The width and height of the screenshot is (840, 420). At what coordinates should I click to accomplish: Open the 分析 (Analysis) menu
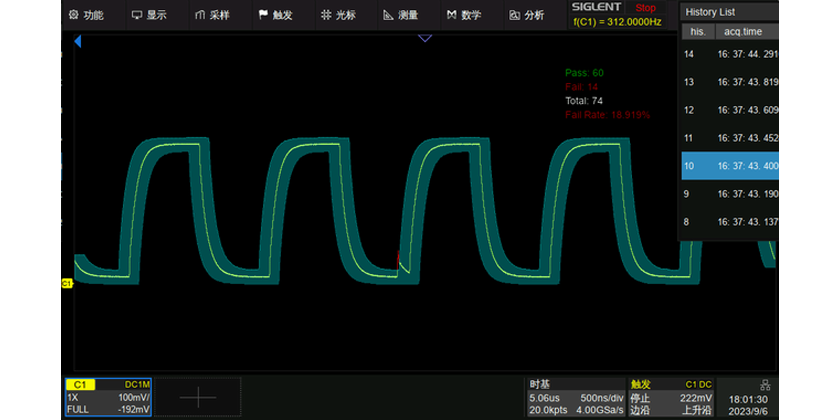pyautogui.click(x=526, y=15)
